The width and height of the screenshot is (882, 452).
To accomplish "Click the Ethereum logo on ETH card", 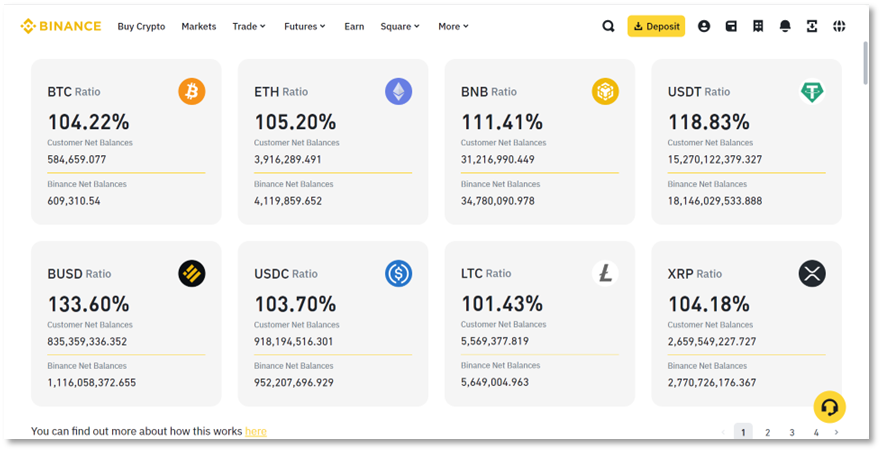I will tap(398, 92).
